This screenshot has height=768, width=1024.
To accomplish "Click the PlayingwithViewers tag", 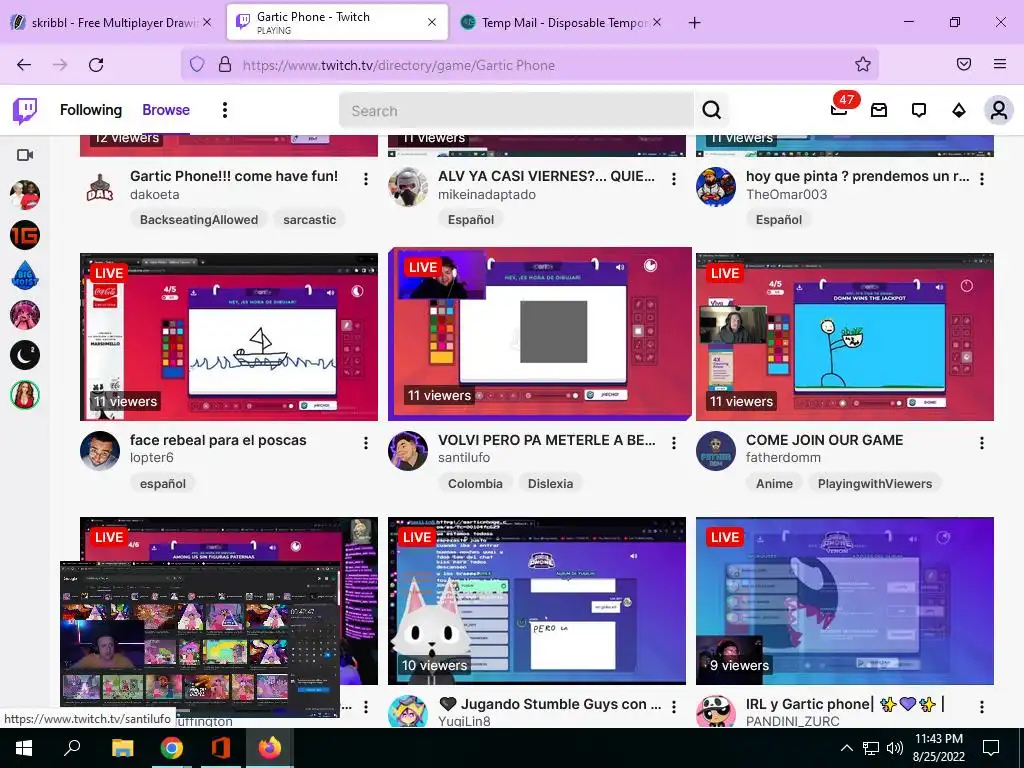I will tap(875, 483).
